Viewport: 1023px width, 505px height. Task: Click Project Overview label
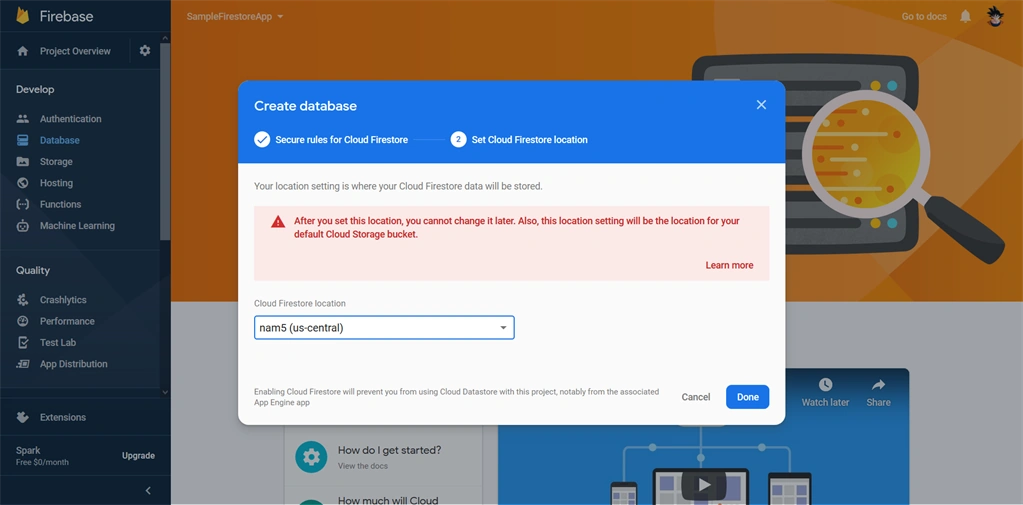click(x=75, y=51)
